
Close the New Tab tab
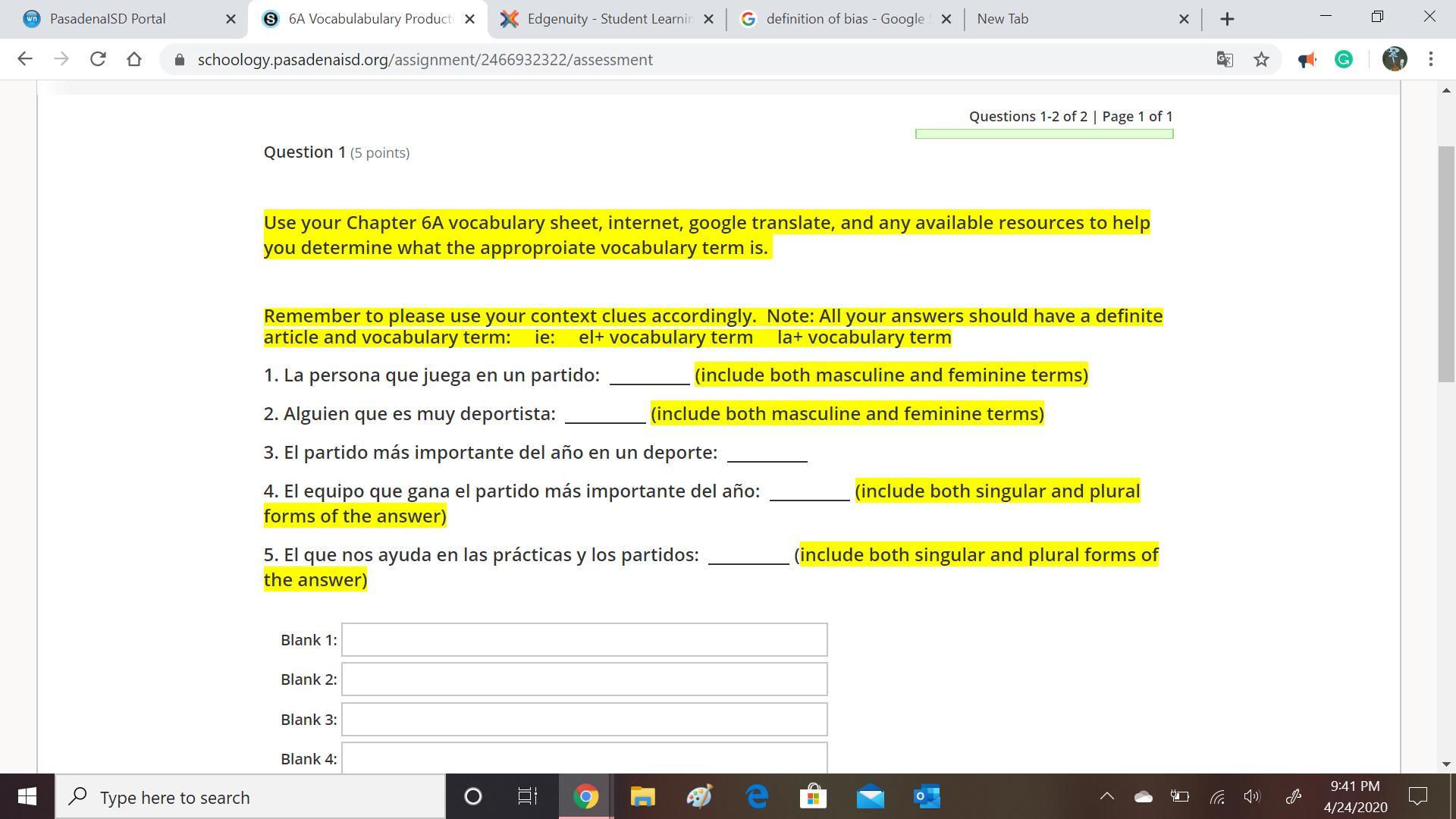click(x=1184, y=19)
